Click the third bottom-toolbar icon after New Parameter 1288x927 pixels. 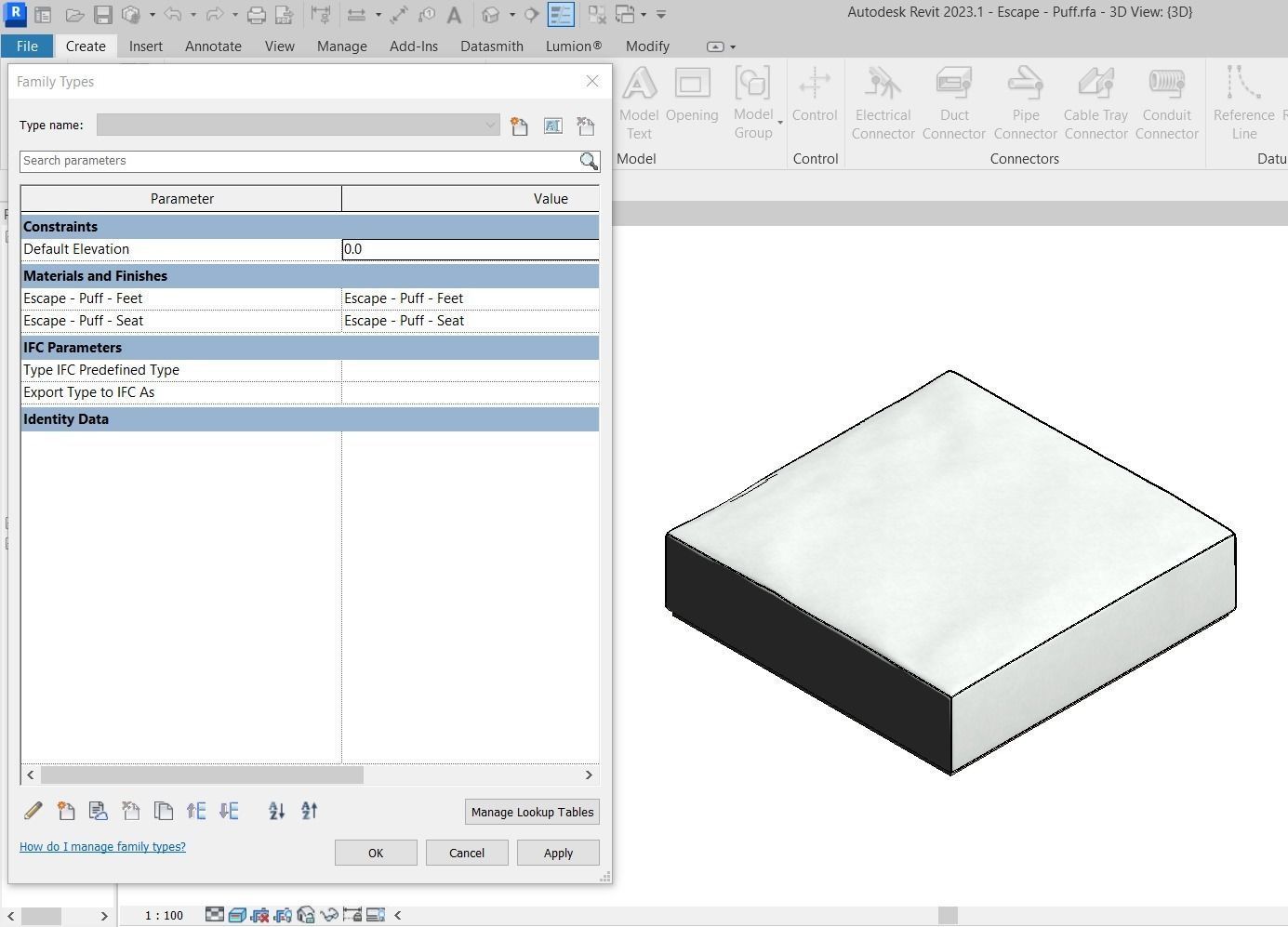click(x=164, y=811)
